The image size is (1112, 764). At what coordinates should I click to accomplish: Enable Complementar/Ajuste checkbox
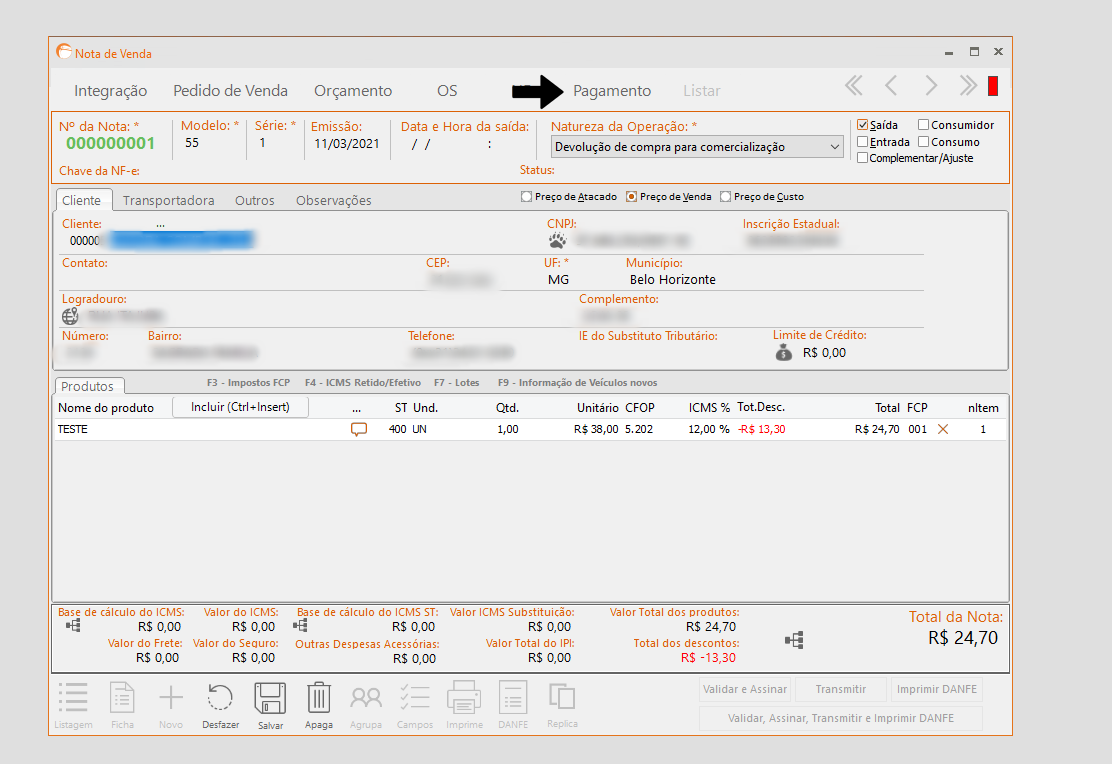pos(862,157)
